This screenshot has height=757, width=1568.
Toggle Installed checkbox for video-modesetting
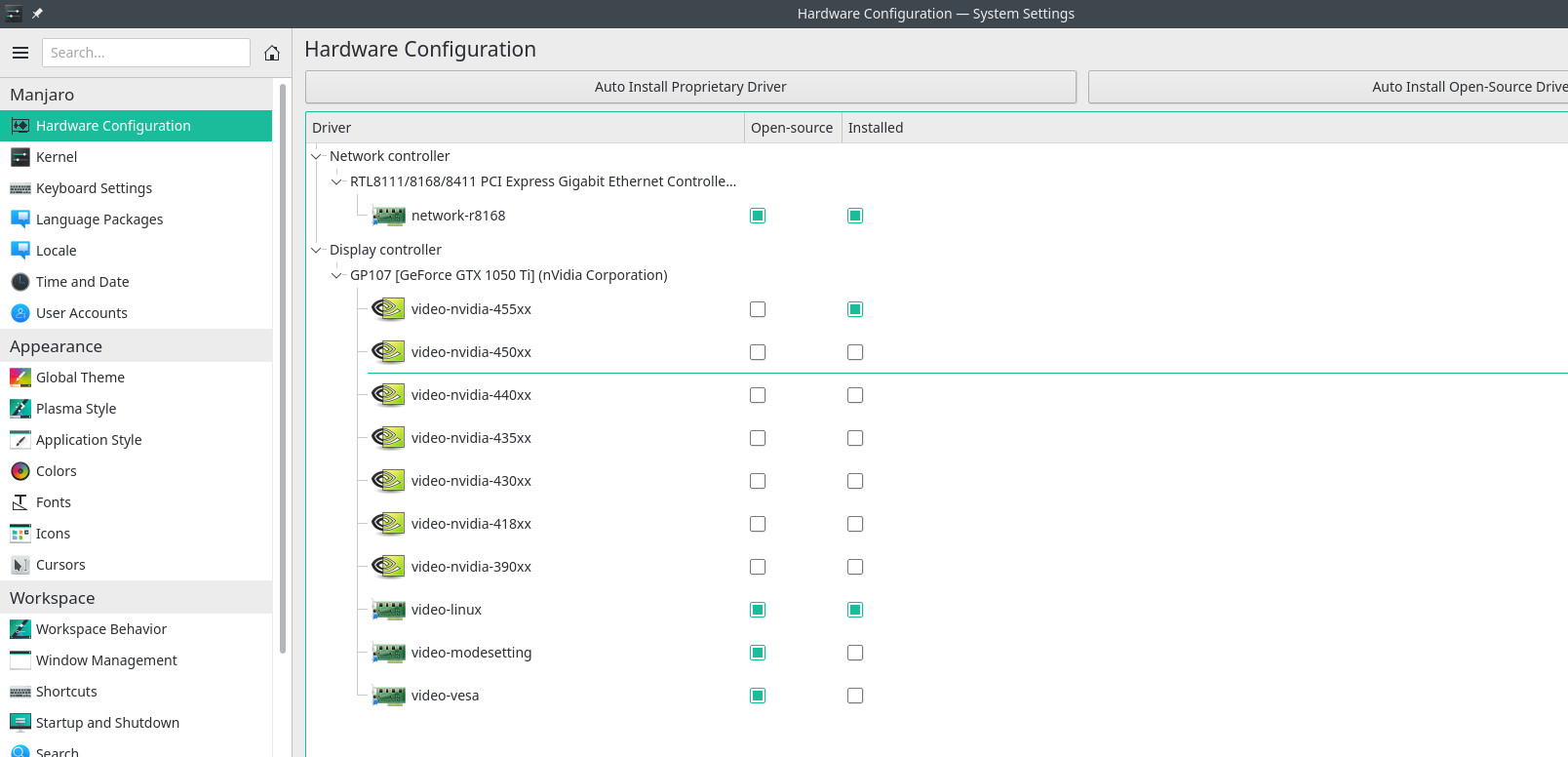855,653
